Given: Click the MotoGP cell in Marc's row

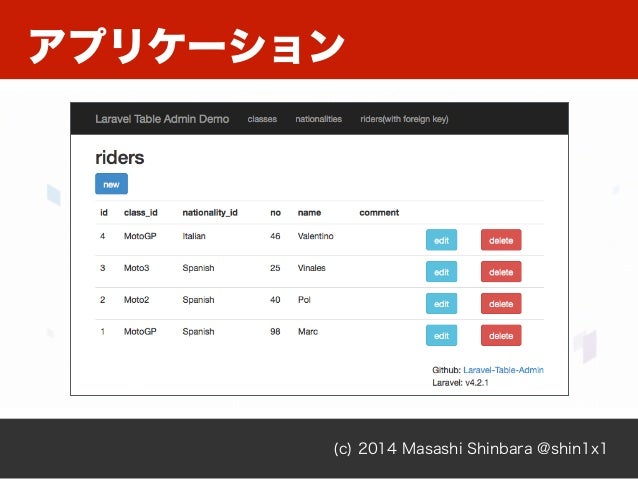Looking at the screenshot, I should coord(140,332).
